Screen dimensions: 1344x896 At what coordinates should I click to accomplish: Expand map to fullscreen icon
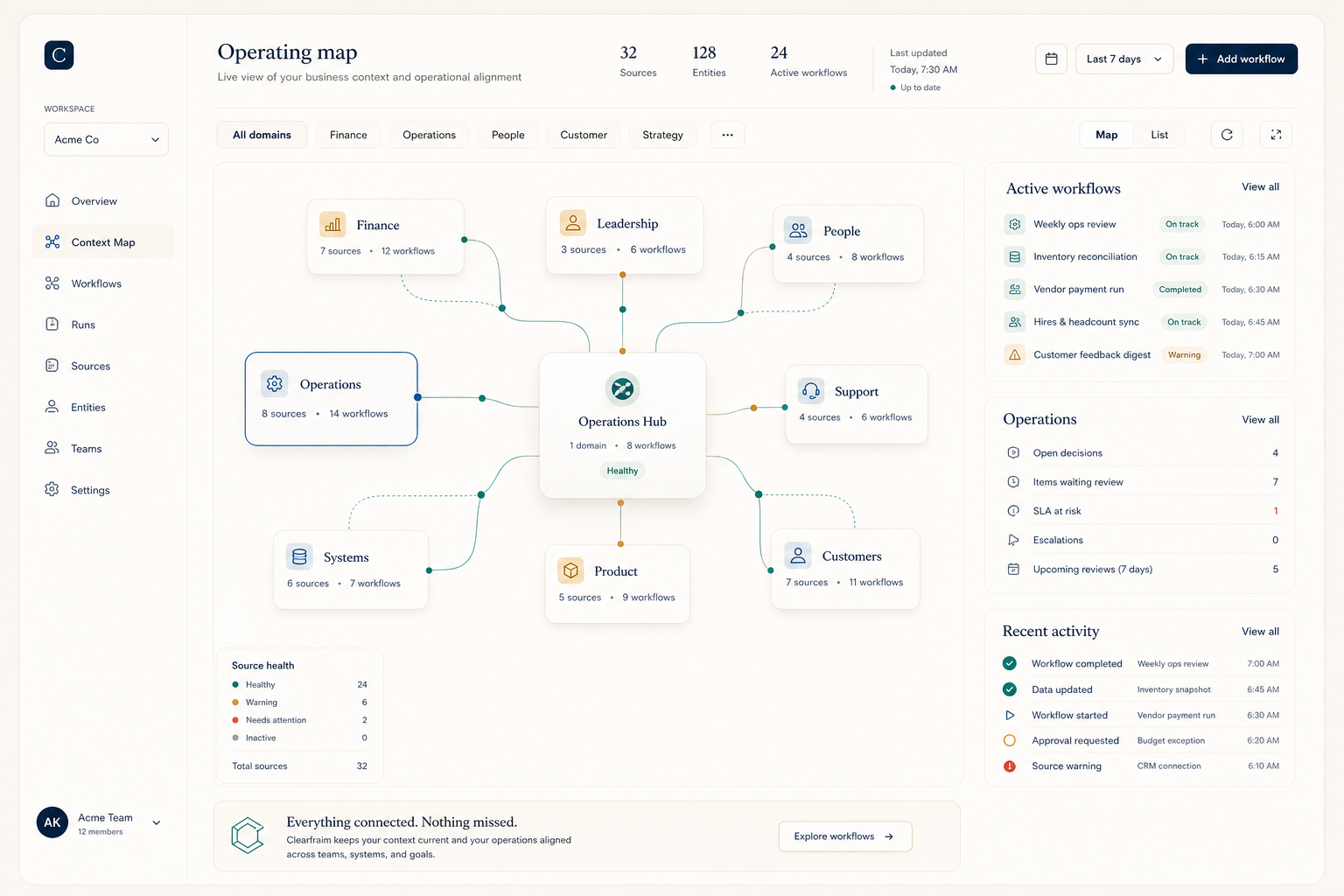[x=1276, y=135]
